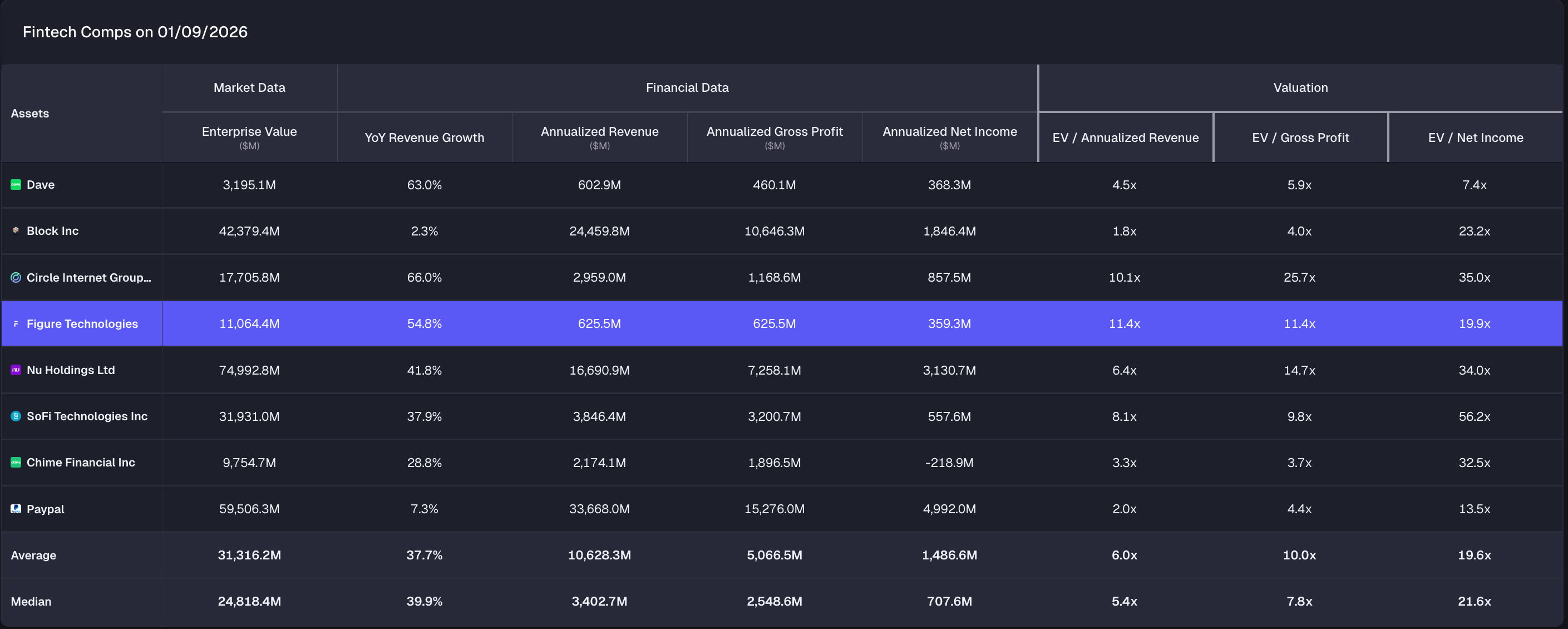Click the Paypal logo icon

click(16, 509)
